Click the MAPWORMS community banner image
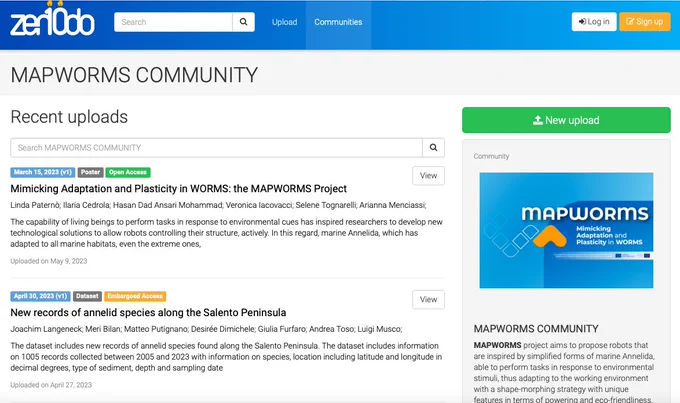 pos(566,230)
